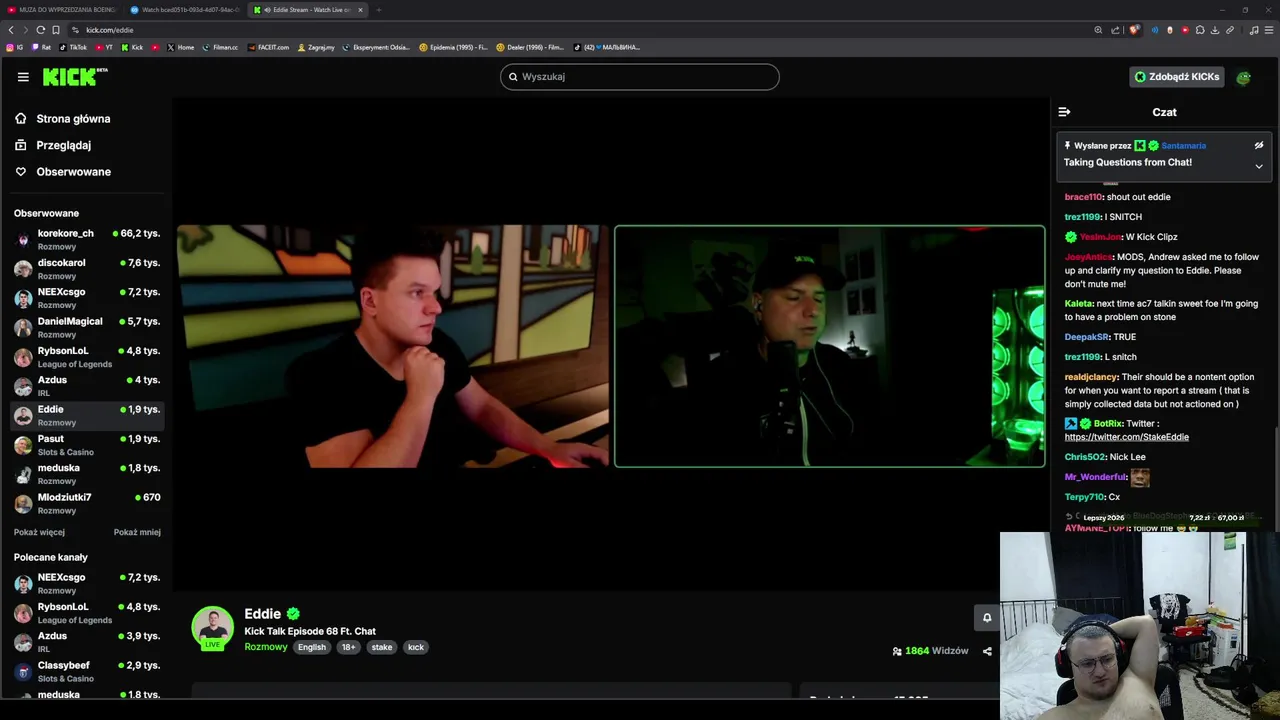Click the share icon below the stream
The height and width of the screenshot is (720, 1280).
[987, 651]
